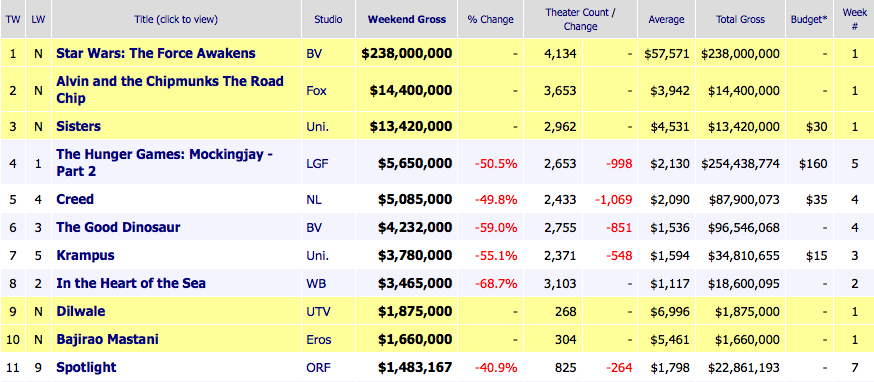This screenshot has width=874, height=382.
Task: Select the Krampus title link
Action: click(x=85, y=255)
